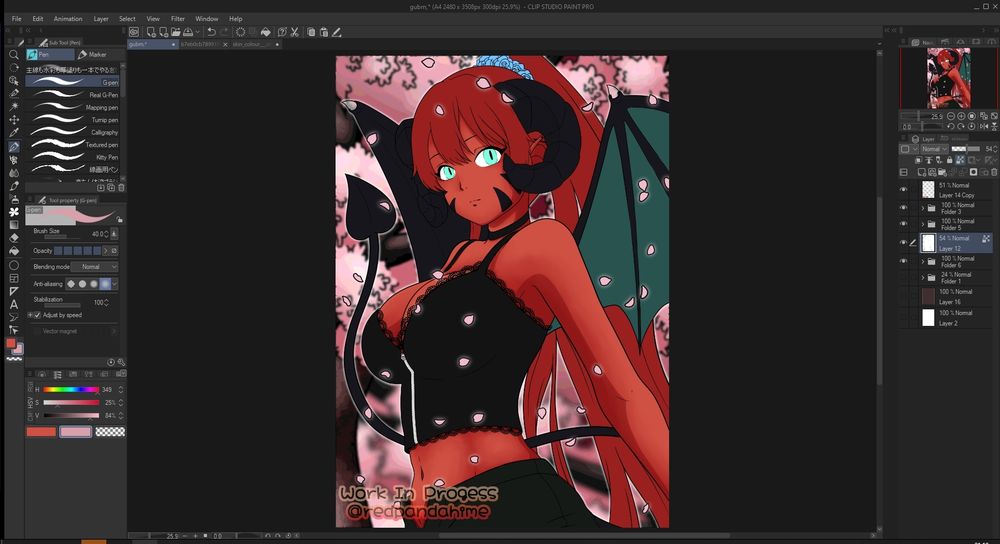Show Layer 16 via its visibility box

[903, 297]
